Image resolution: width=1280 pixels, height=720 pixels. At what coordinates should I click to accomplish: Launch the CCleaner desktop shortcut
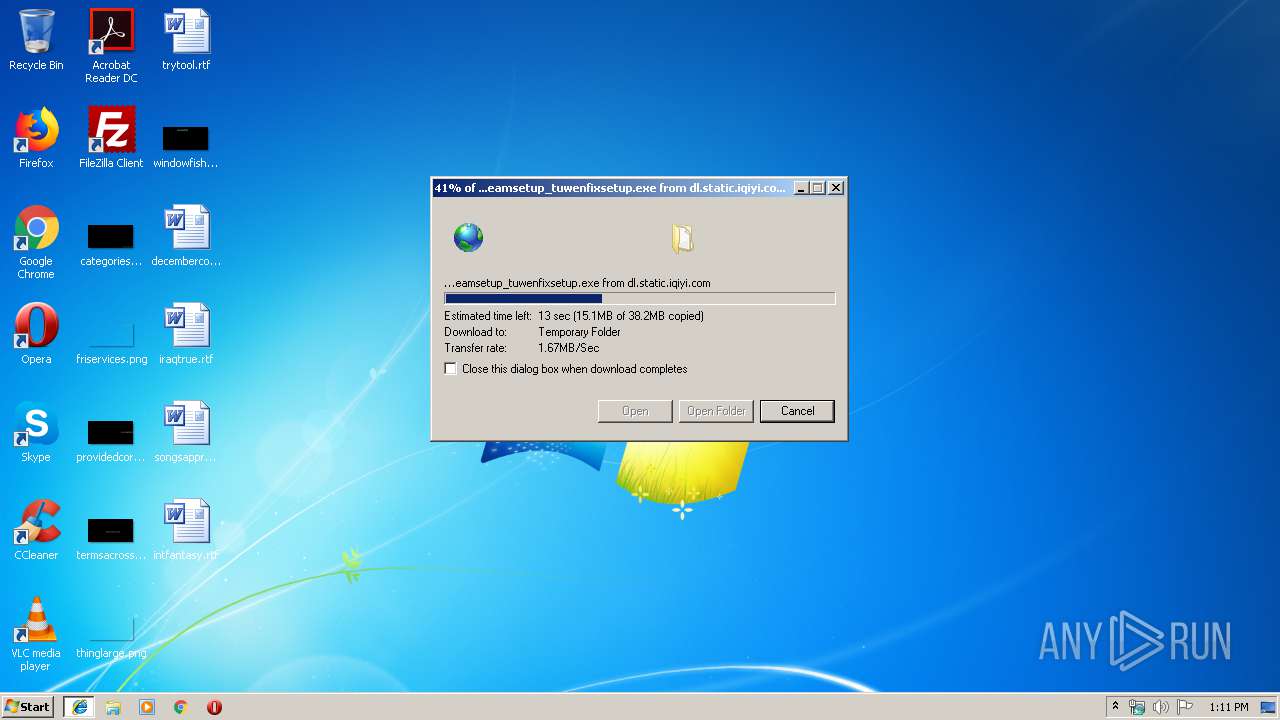(x=36, y=530)
